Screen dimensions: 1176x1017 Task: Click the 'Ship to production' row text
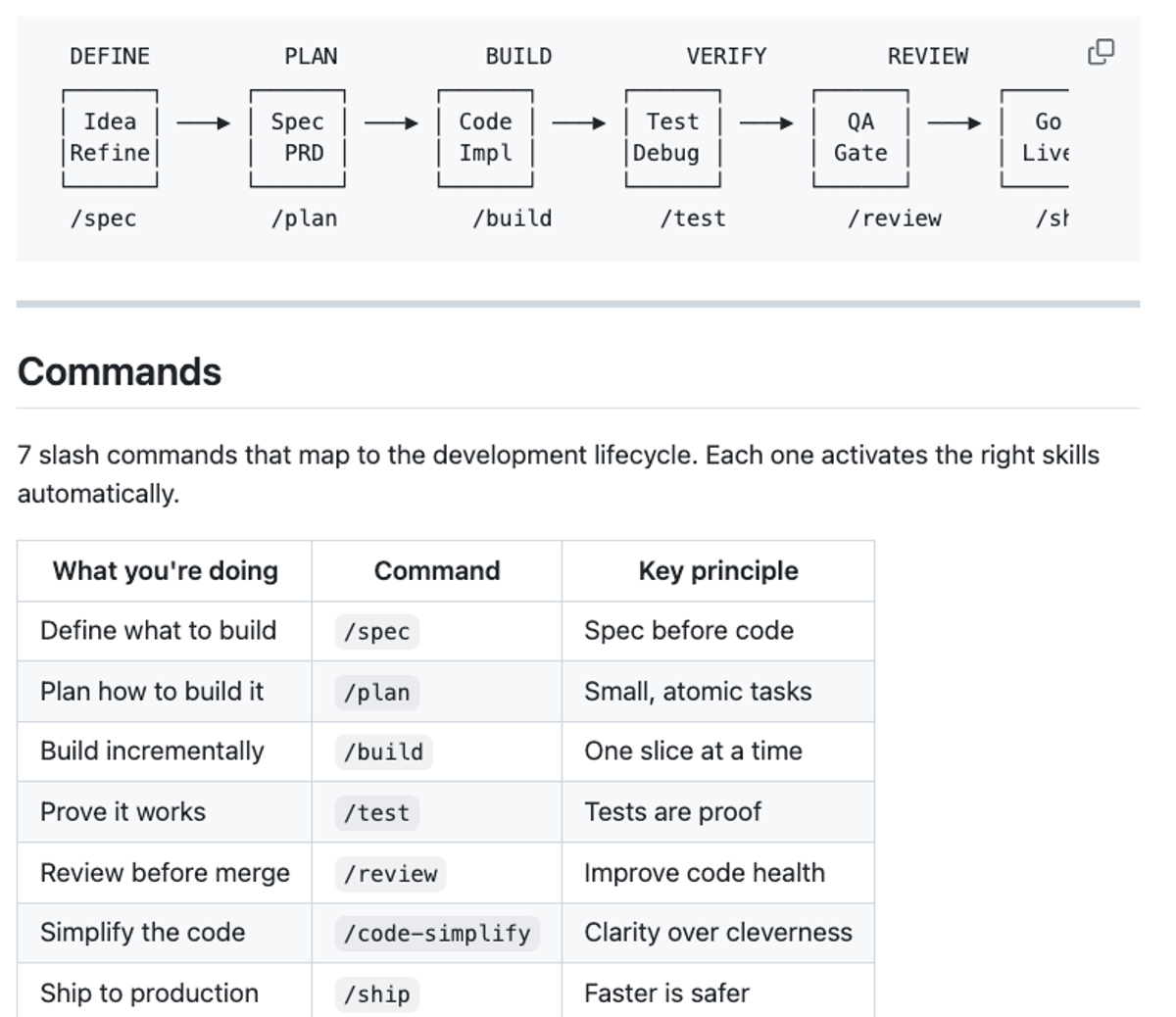click(x=148, y=993)
